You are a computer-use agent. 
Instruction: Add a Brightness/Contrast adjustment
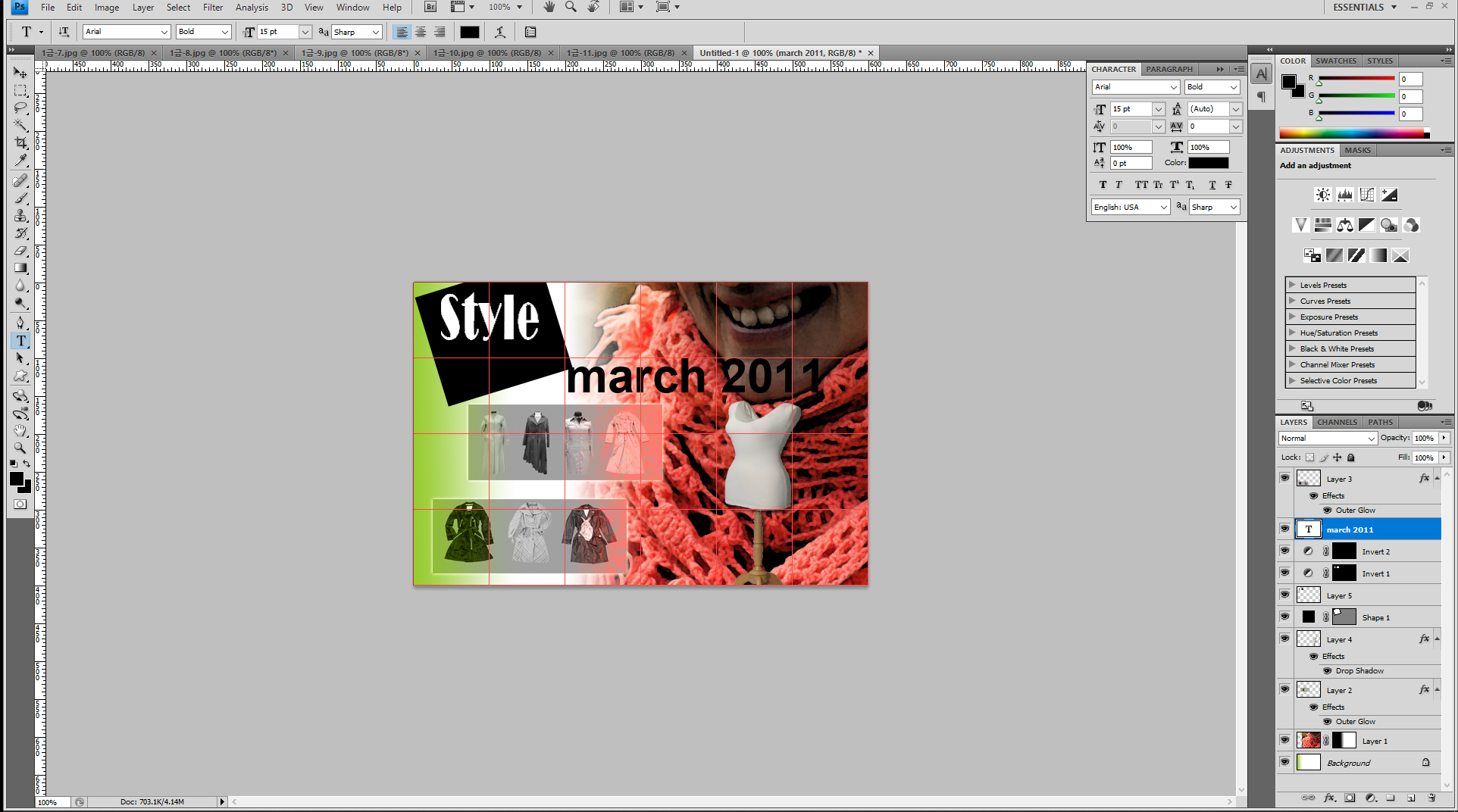1322,195
